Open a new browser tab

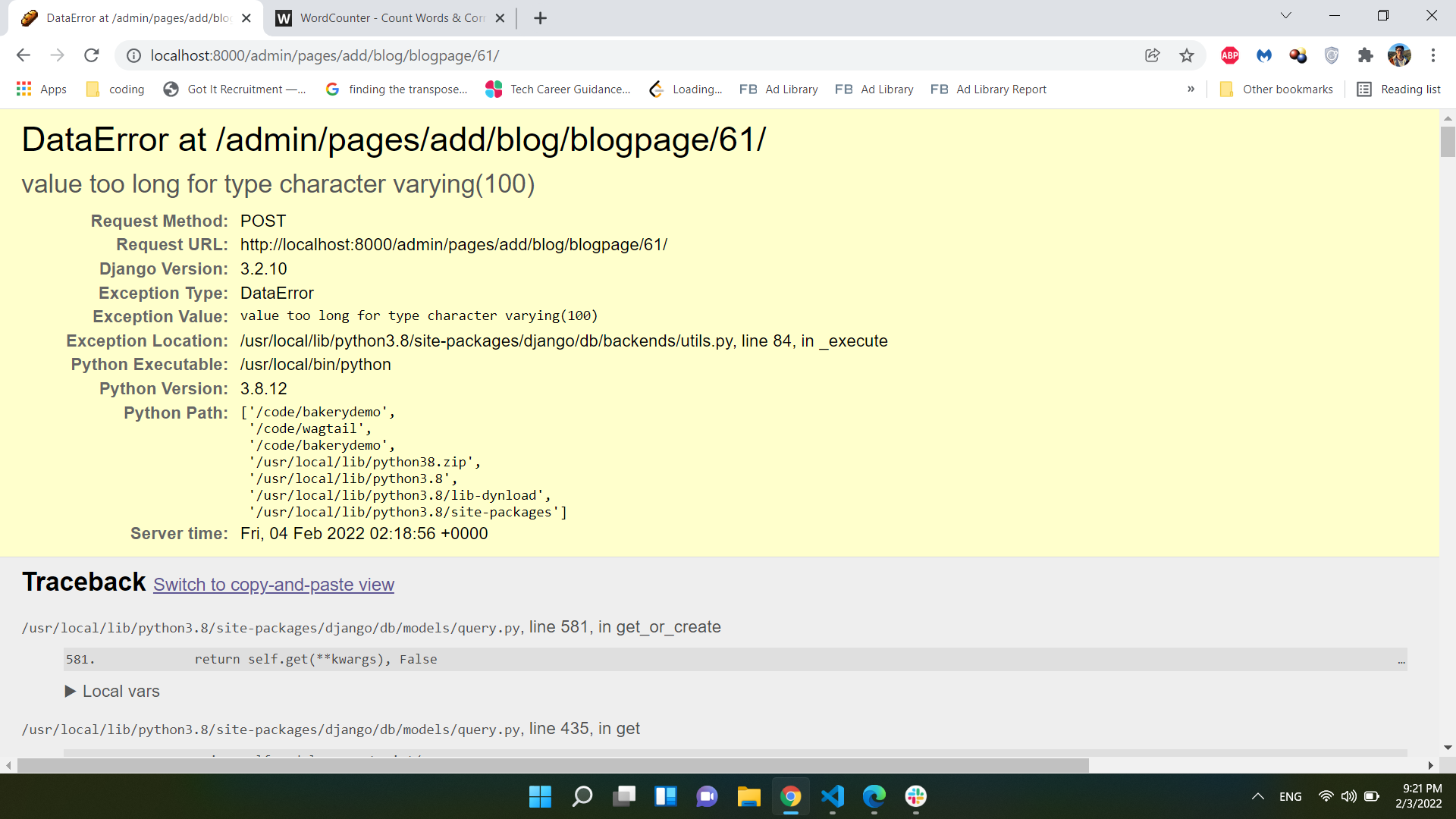(540, 18)
